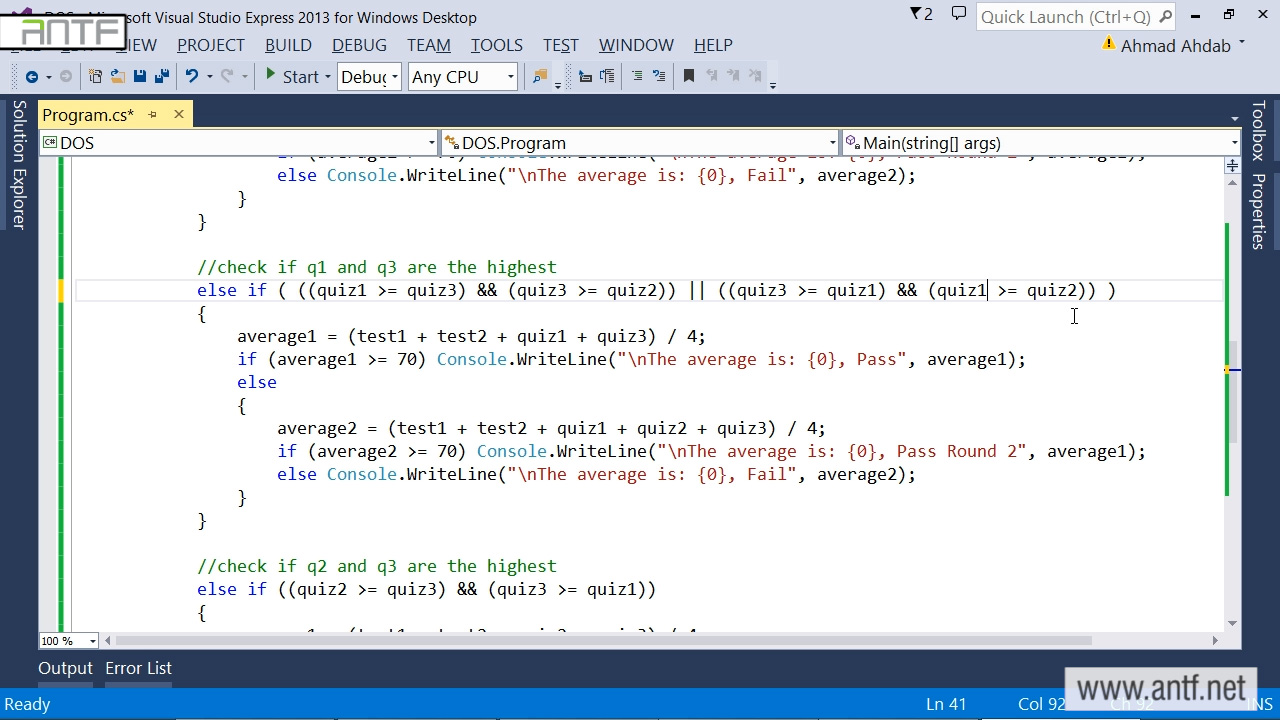Image resolution: width=1280 pixels, height=720 pixels.
Task: Click the Comment out selected lines icon
Action: click(x=636, y=77)
